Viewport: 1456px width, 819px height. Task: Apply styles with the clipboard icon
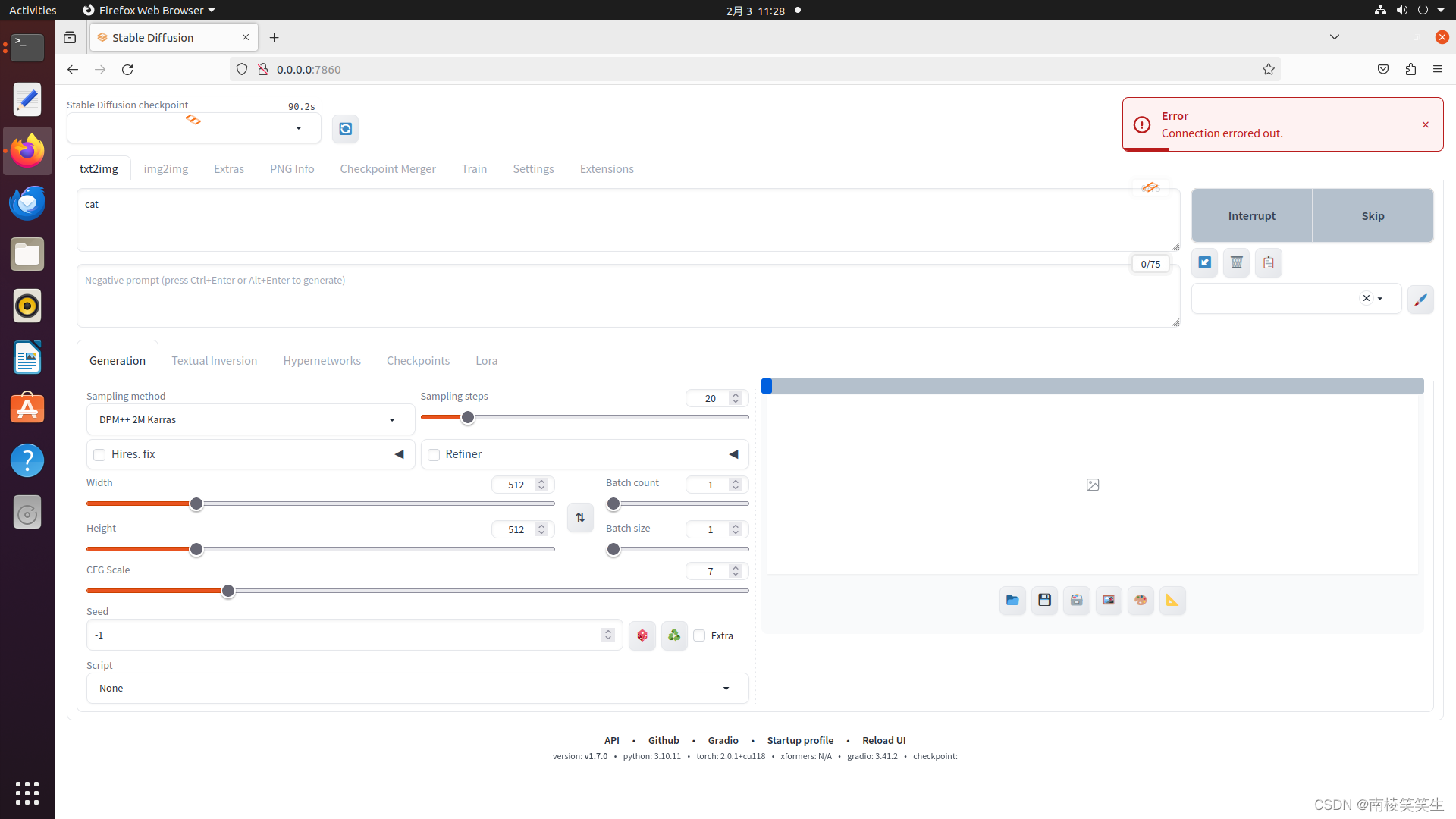[1268, 263]
